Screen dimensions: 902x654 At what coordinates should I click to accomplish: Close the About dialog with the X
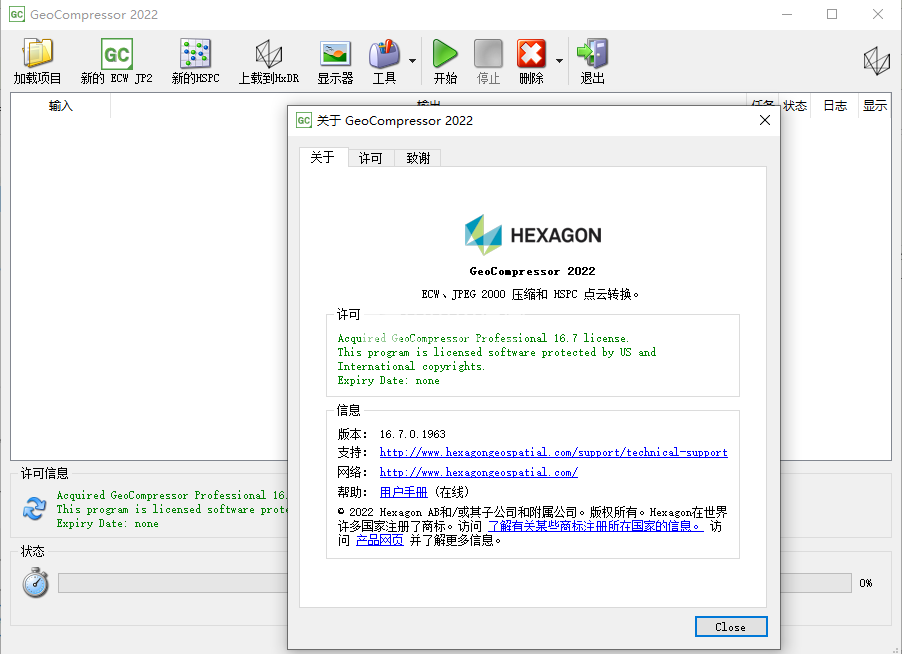[765, 120]
